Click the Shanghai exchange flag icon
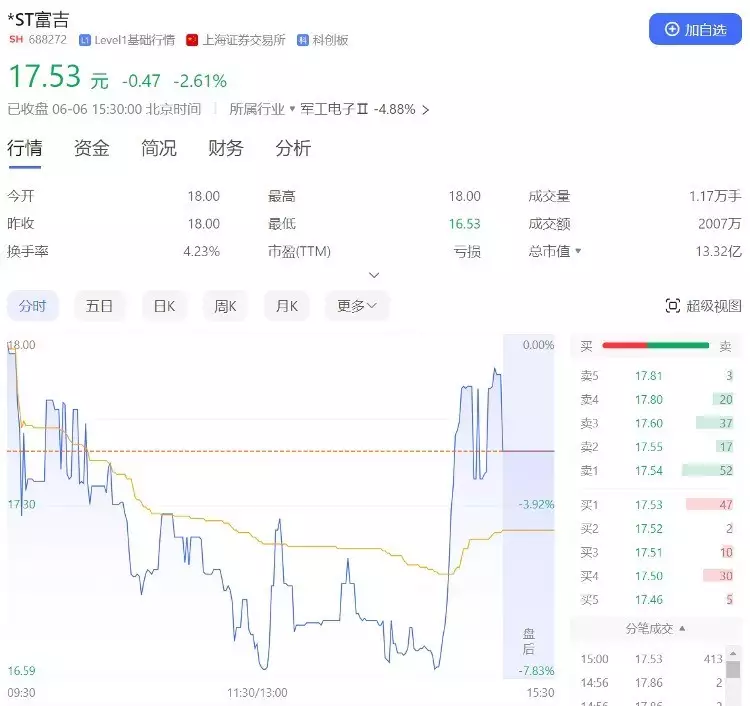 192,40
